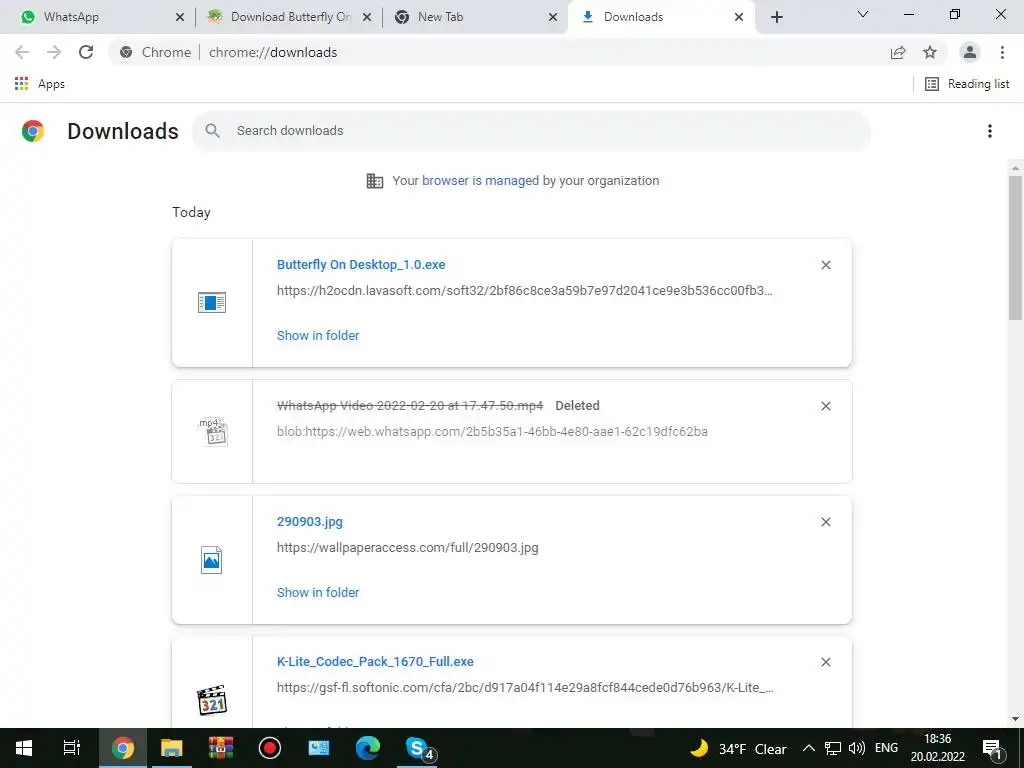Open the Apps shortcut in bookmarks bar
Viewport: 1024px width, 768px height.
point(39,84)
